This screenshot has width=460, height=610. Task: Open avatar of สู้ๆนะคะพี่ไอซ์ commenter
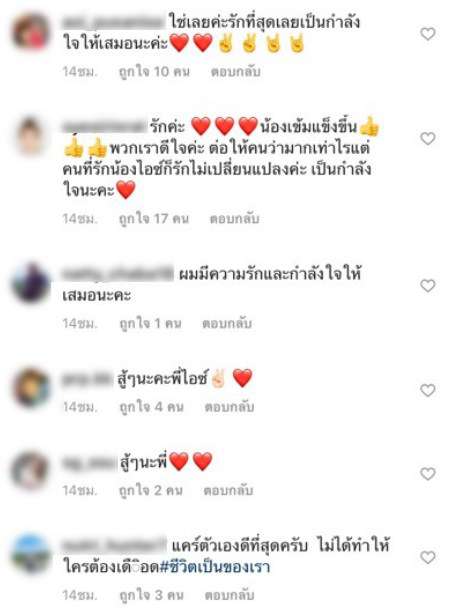31,387
